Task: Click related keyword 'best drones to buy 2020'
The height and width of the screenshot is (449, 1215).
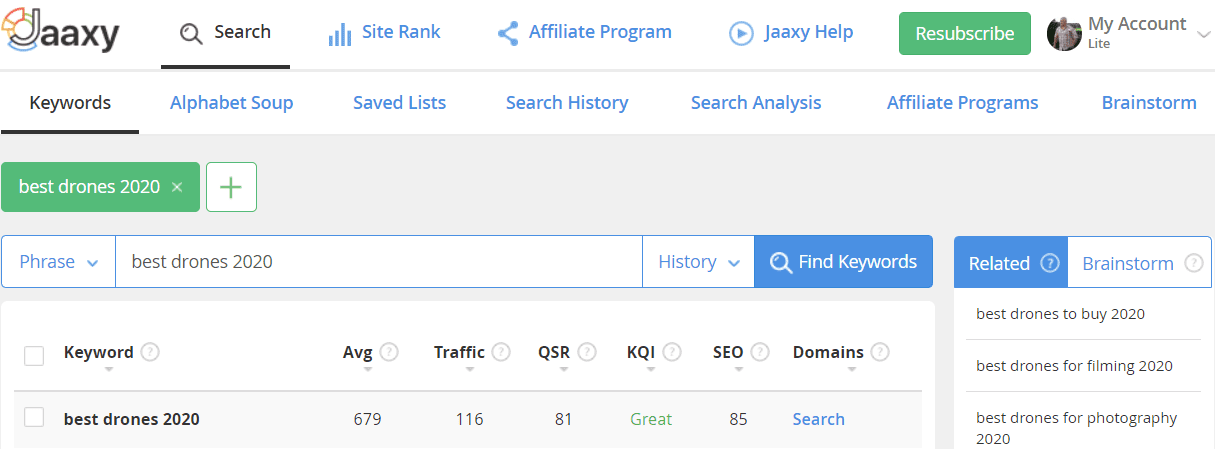Action: 1060,314
